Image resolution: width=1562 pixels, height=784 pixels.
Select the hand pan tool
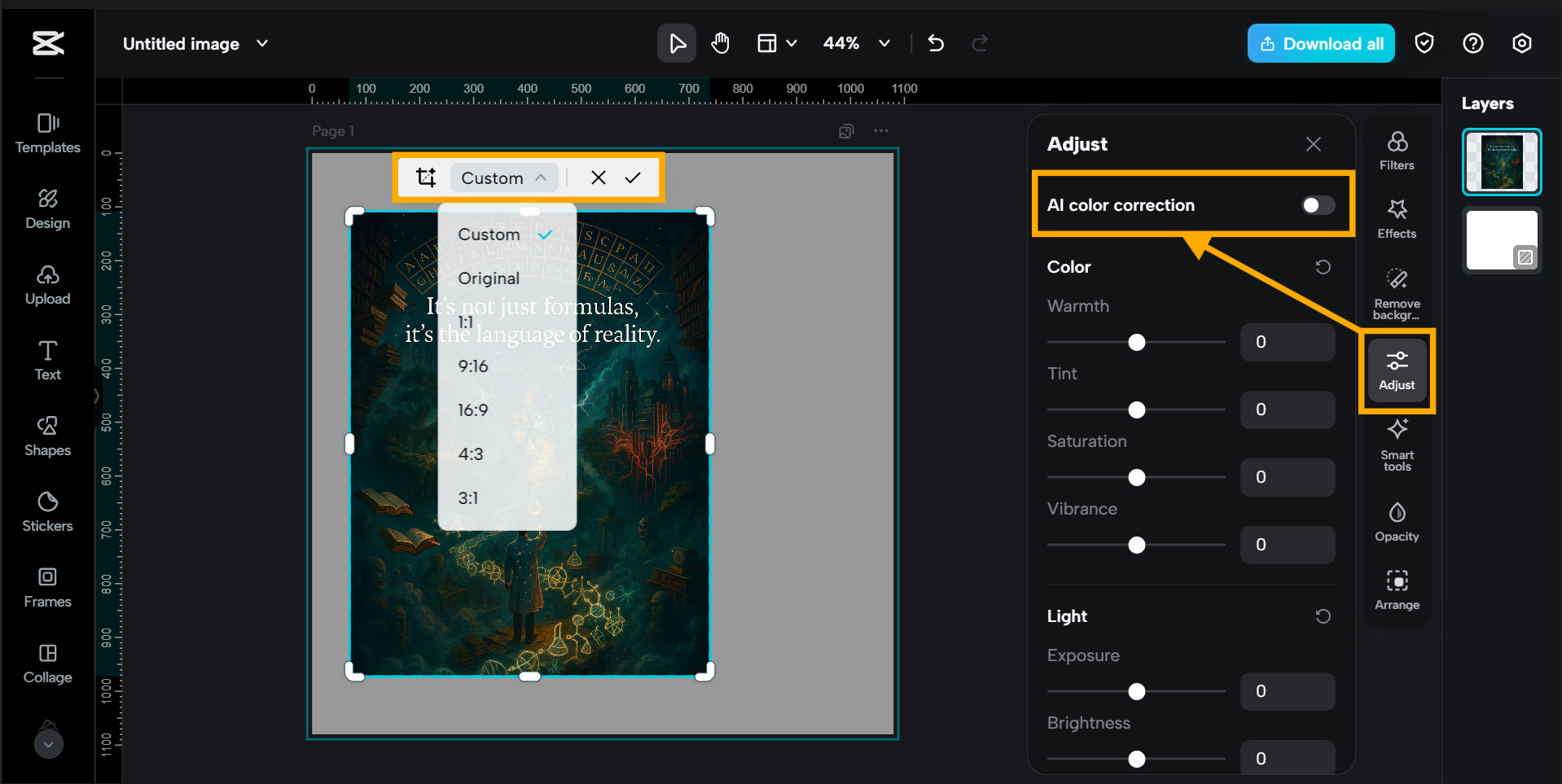(x=720, y=43)
